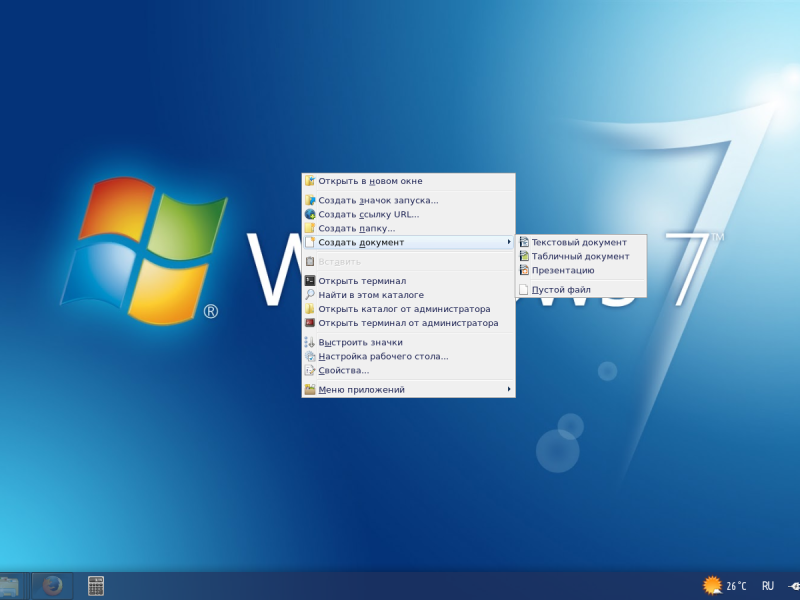Select 'Открыть терминал от администратора'
This screenshot has height=600, width=800.
coord(408,323)
